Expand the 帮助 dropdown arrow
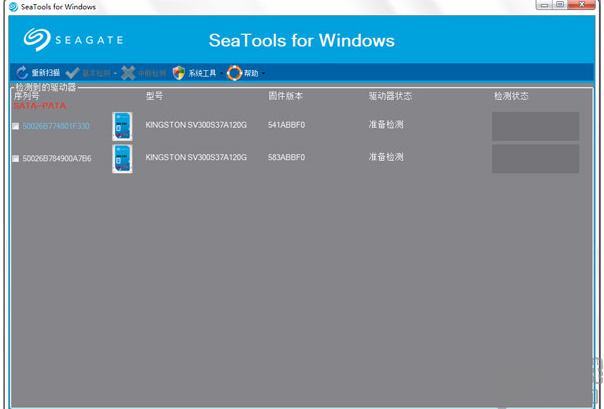 [x=263, y=73]
